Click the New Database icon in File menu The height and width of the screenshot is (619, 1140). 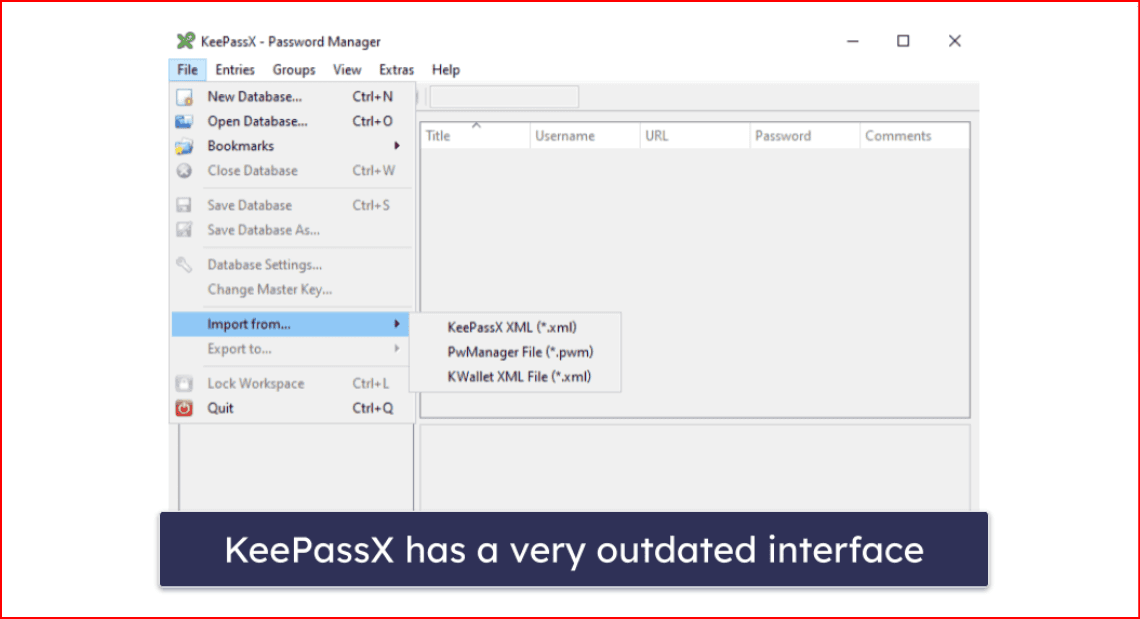point(184,97)
